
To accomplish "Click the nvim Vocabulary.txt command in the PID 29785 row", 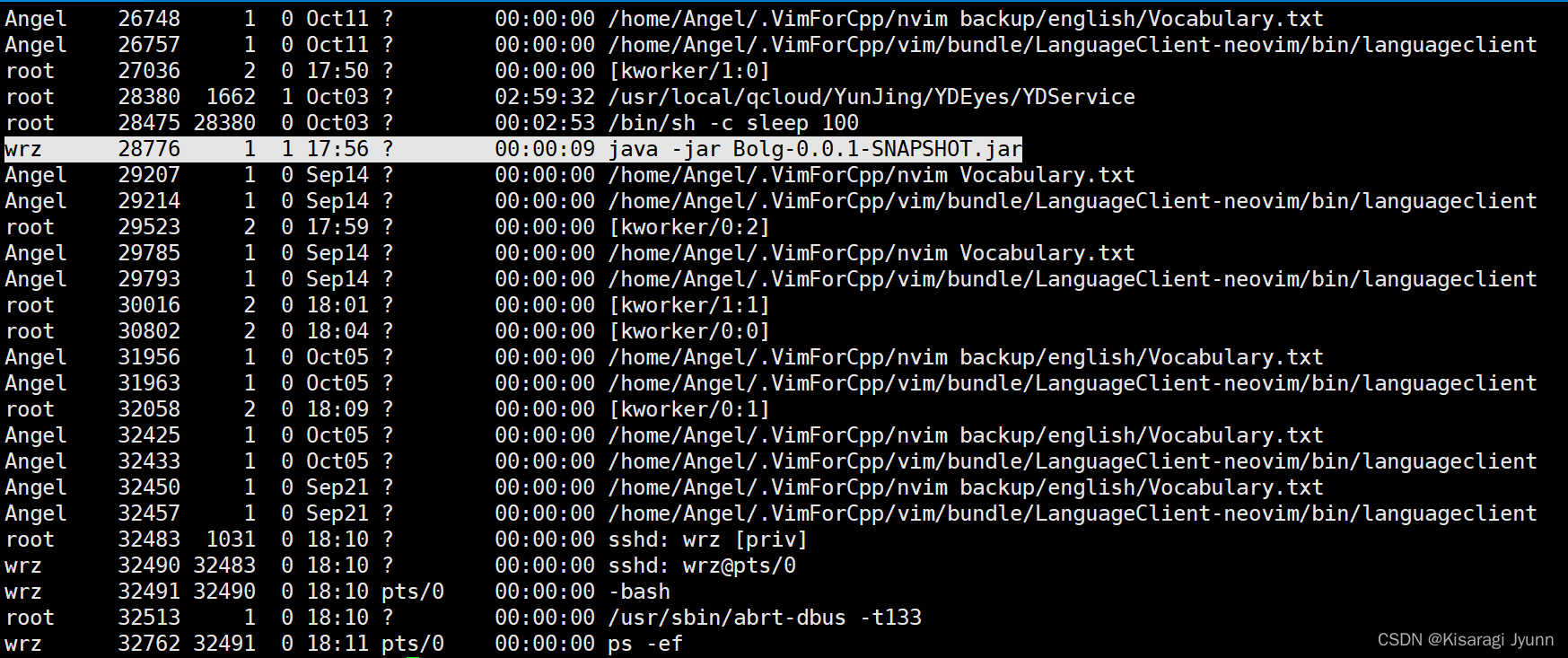I will coord(872,253).
